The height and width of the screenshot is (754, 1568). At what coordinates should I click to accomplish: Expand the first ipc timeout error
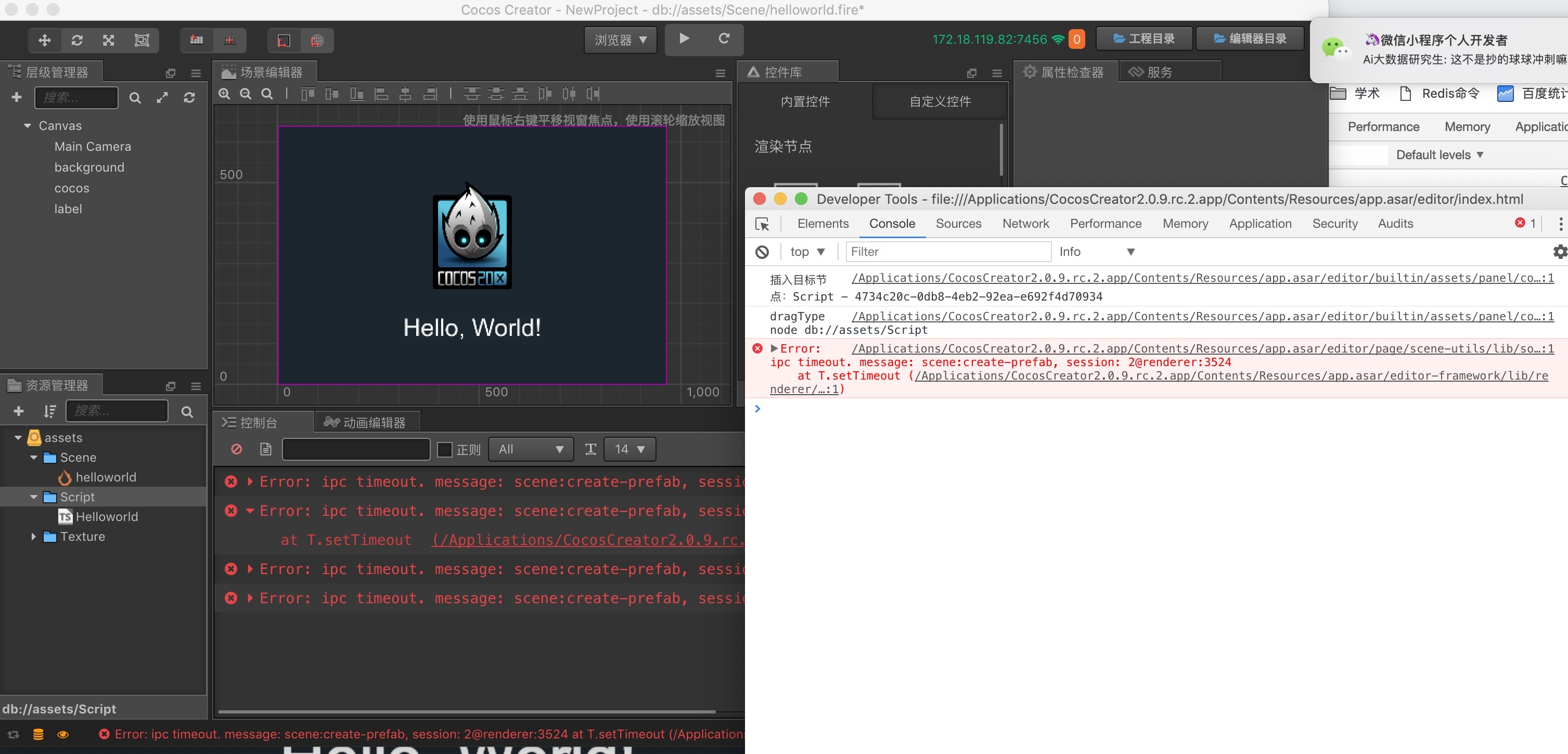[x=250, y=482]
